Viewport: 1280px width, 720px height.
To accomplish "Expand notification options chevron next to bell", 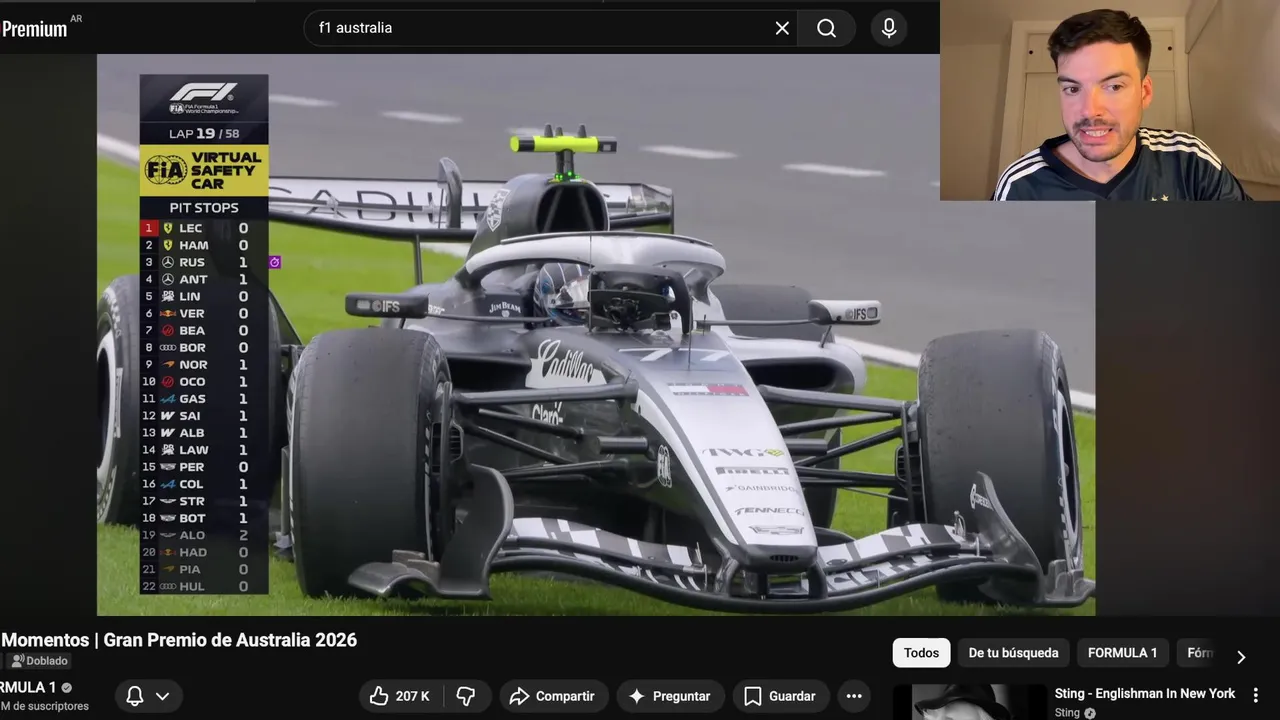I will pos(162,696).
